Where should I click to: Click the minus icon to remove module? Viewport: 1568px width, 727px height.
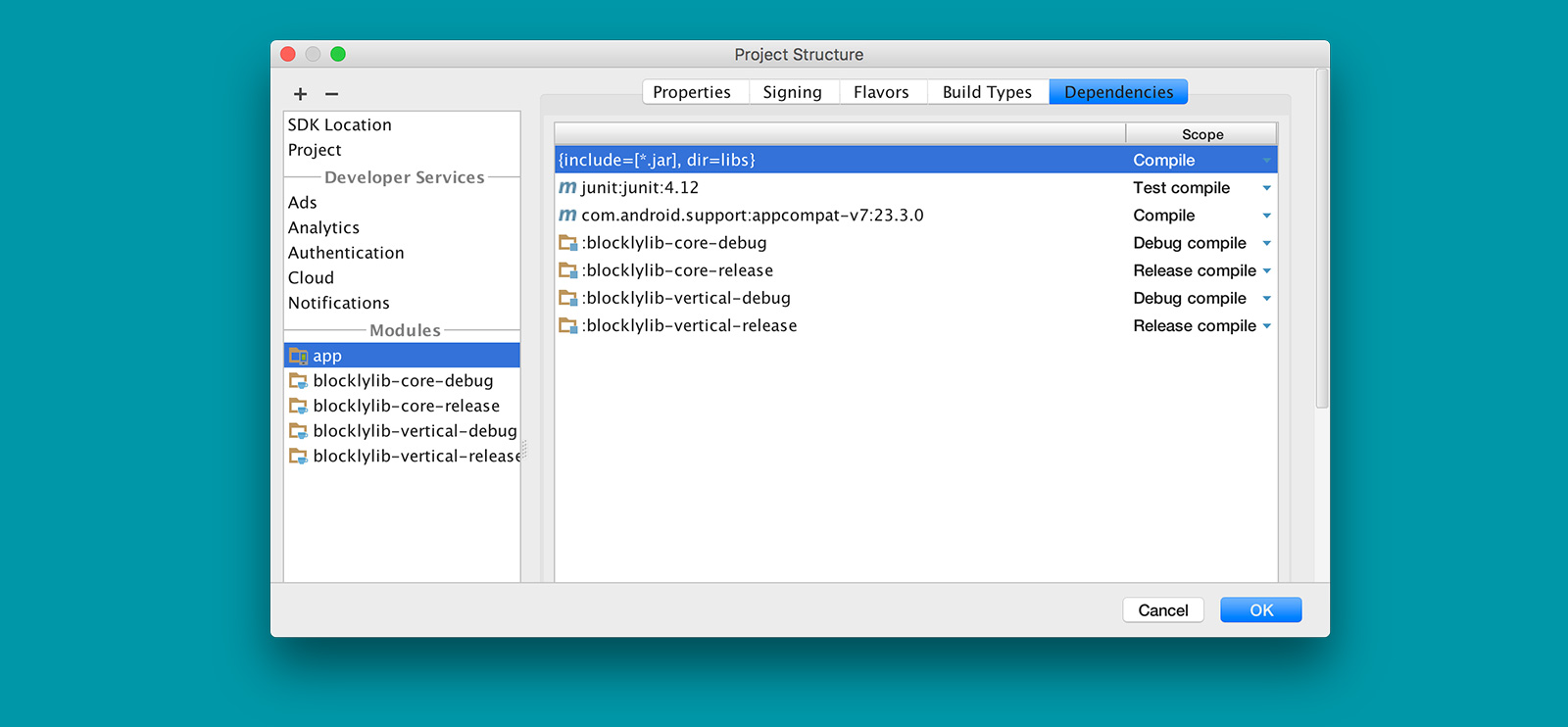click(332, 94)
